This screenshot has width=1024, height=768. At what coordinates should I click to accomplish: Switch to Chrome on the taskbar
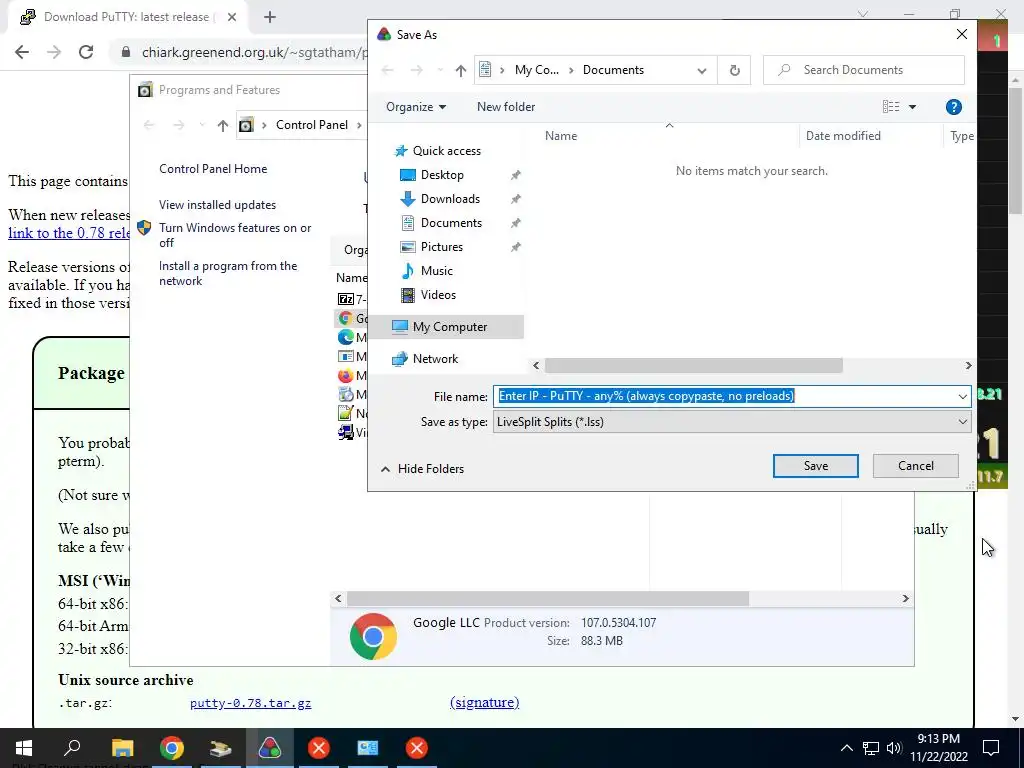pos(172,748)
